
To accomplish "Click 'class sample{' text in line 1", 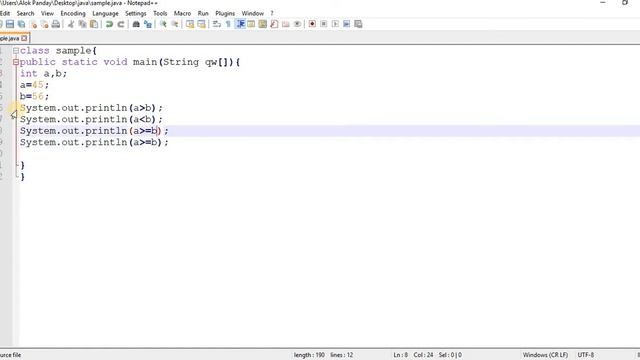I will [x=58, y=51].
